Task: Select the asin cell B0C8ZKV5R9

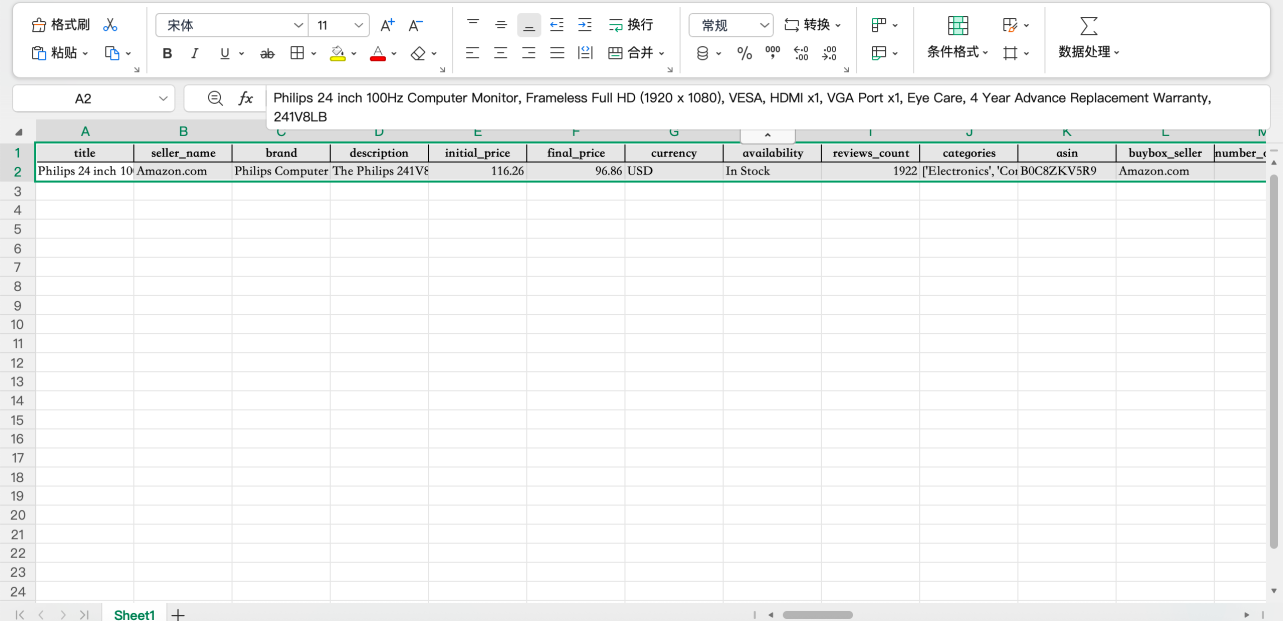Action: click(x=1067, y=171)
